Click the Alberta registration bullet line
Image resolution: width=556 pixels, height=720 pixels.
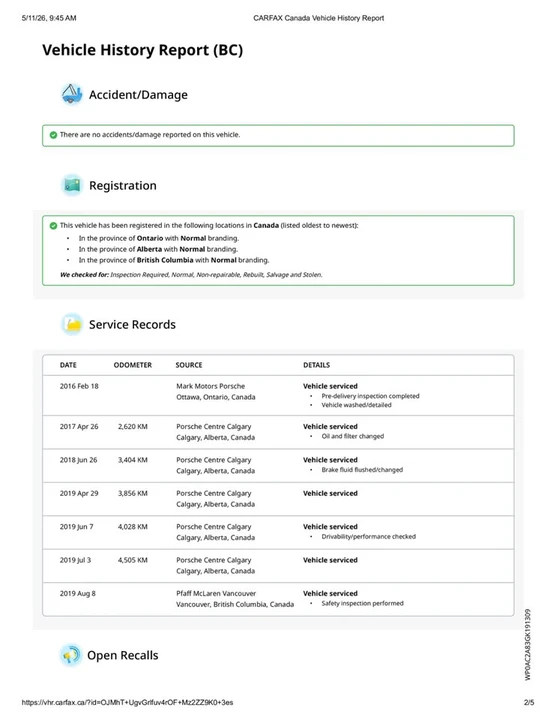click(158, 249)
